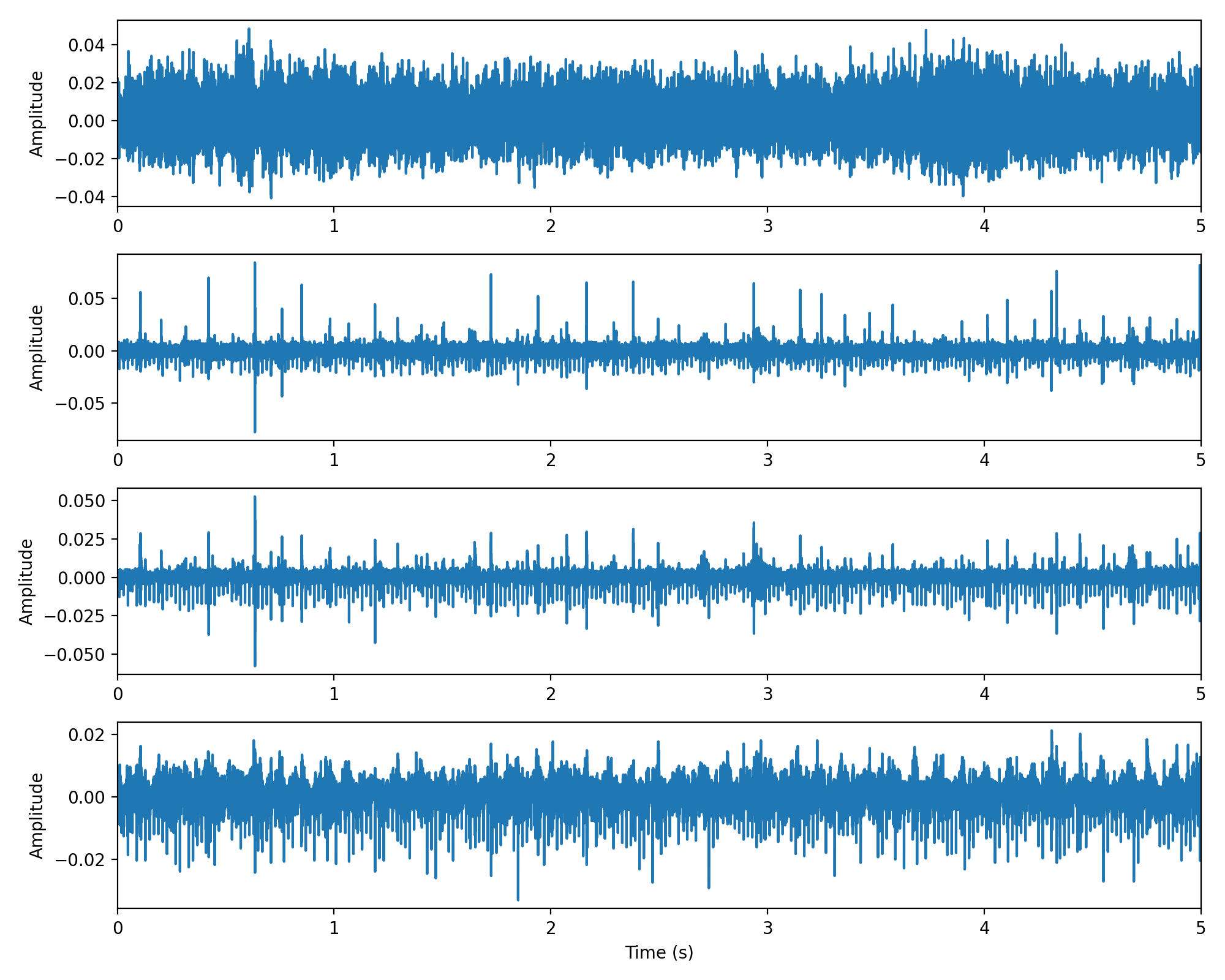This screenshot has width=1225, height=980.
Task: Click the tallest positive spike in second plot
Action: pos(255,265)
